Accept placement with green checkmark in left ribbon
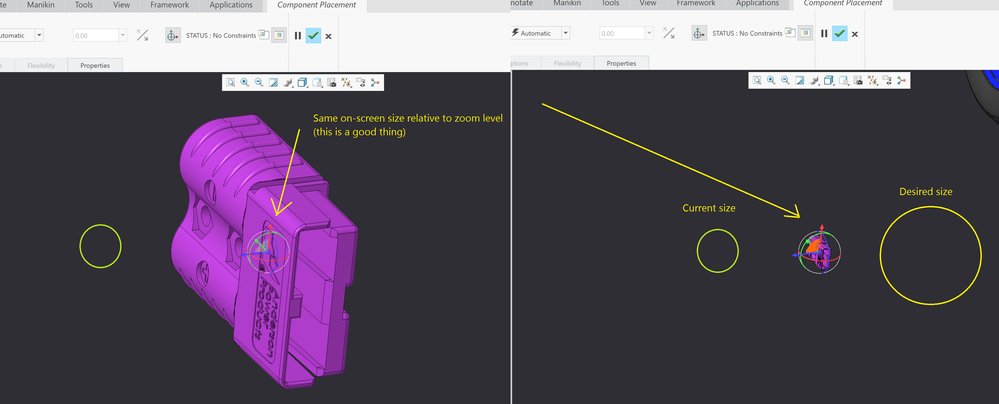 [x=313, y=35]
